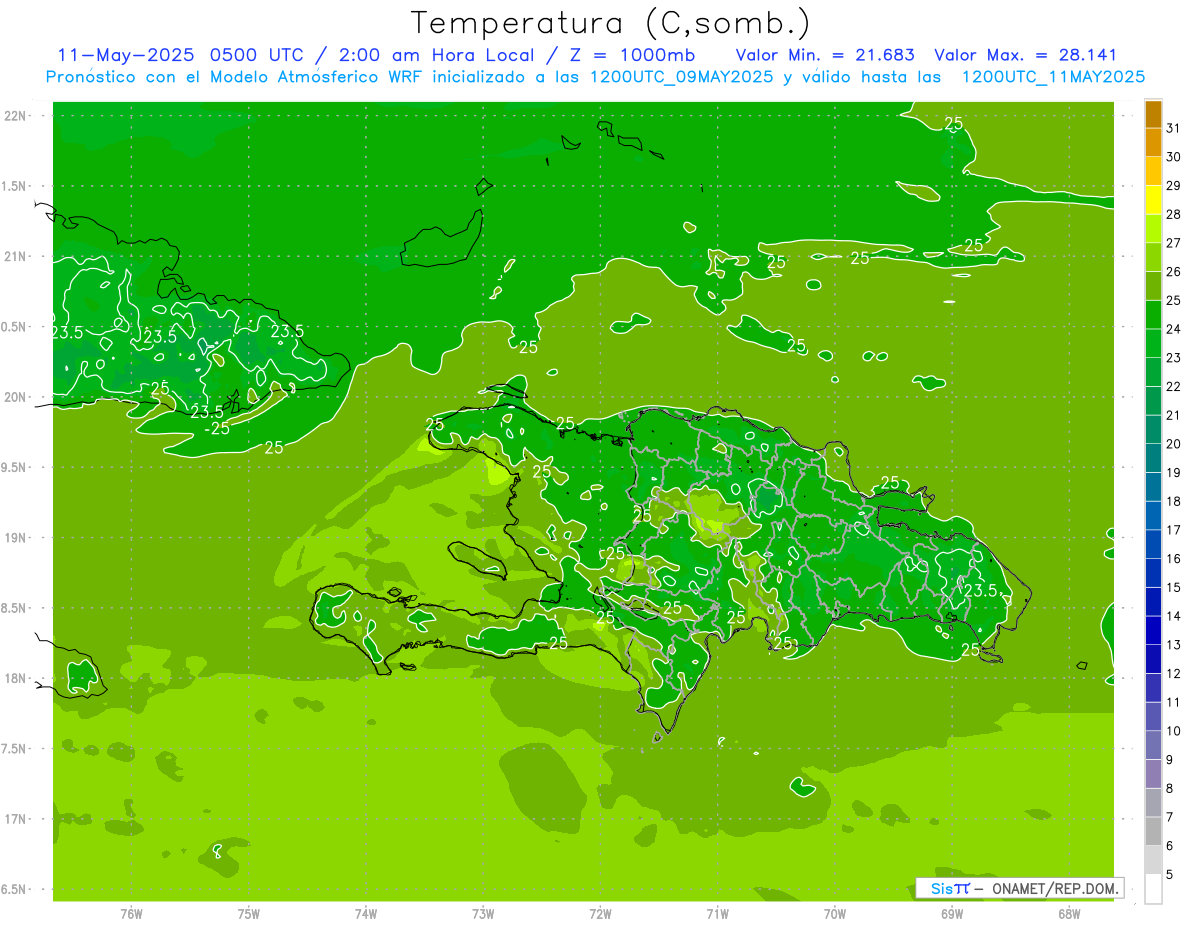Pick the gray legend swatch between 6 and 7

pos(1153,831)
